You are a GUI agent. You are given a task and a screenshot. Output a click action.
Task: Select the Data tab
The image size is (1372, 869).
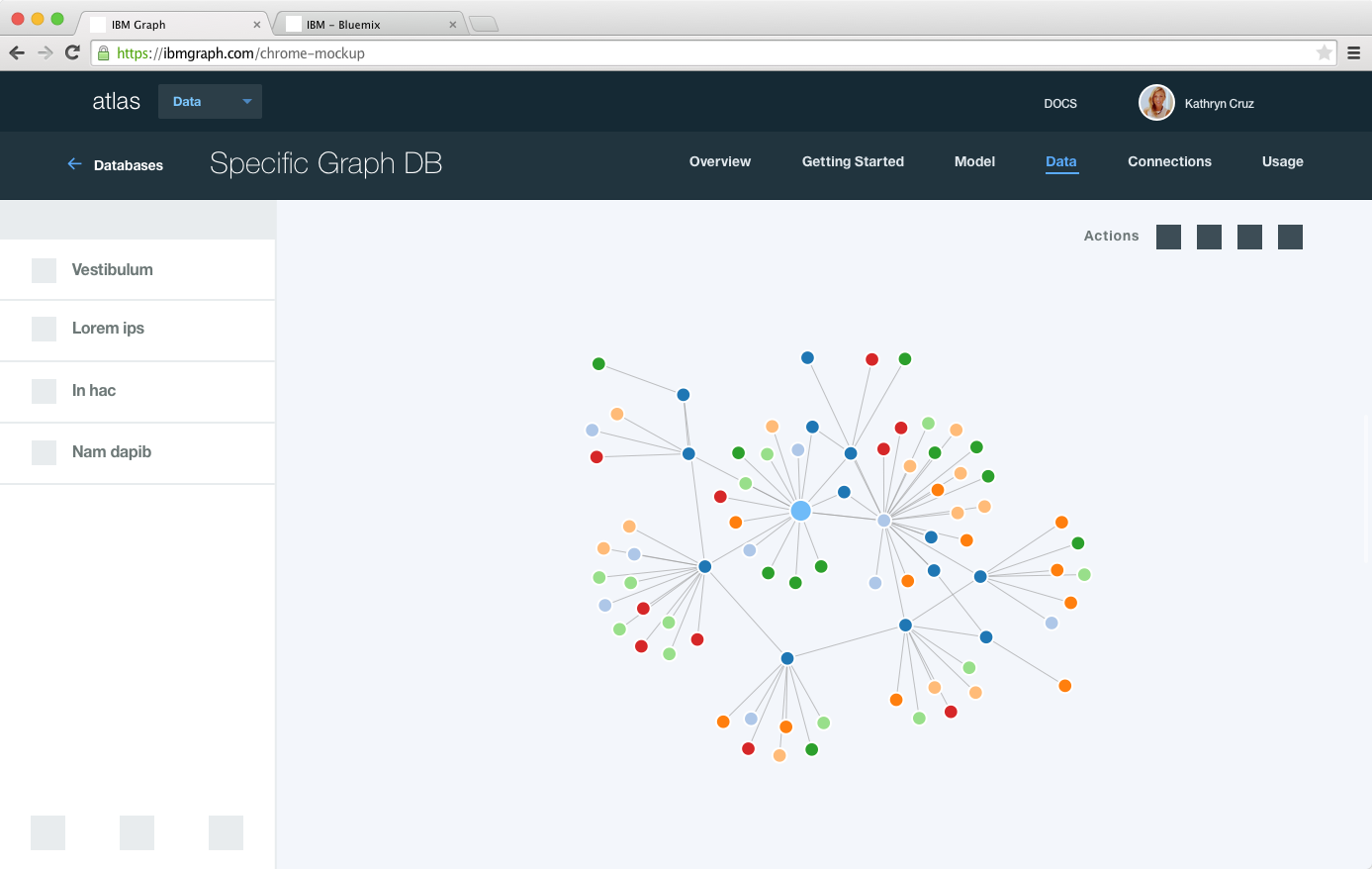coord(1061,161)
